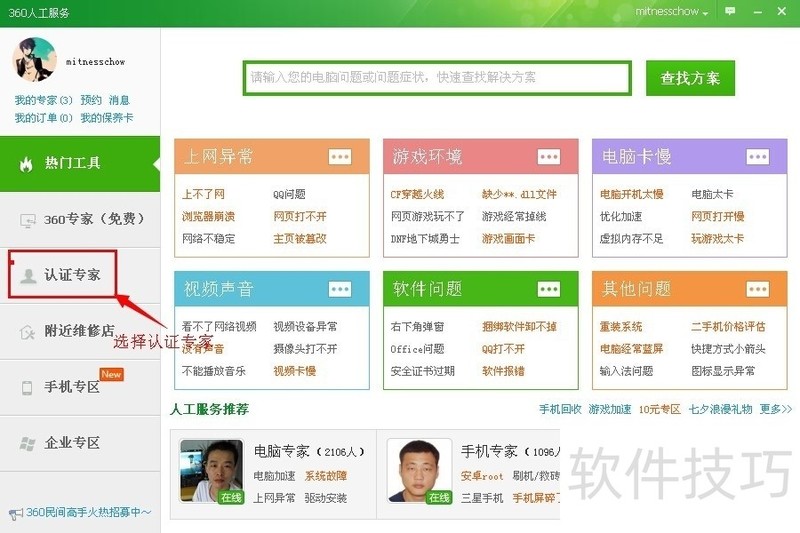Open the 电脑经常蓝屏 issue link
This screenshot has width=800, height=533.
click(632, 349)
